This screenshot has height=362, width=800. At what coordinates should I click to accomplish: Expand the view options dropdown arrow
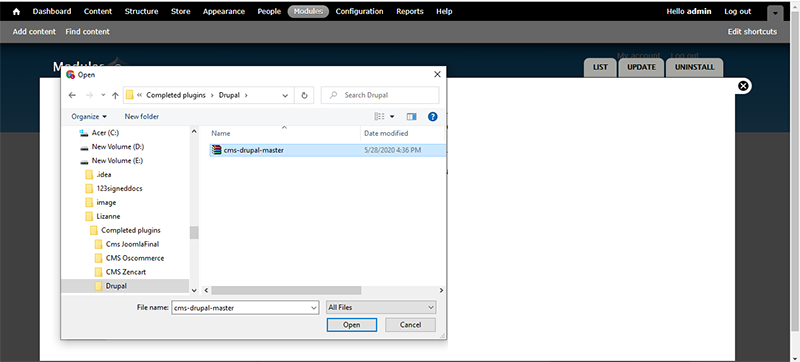pos(392,117)
